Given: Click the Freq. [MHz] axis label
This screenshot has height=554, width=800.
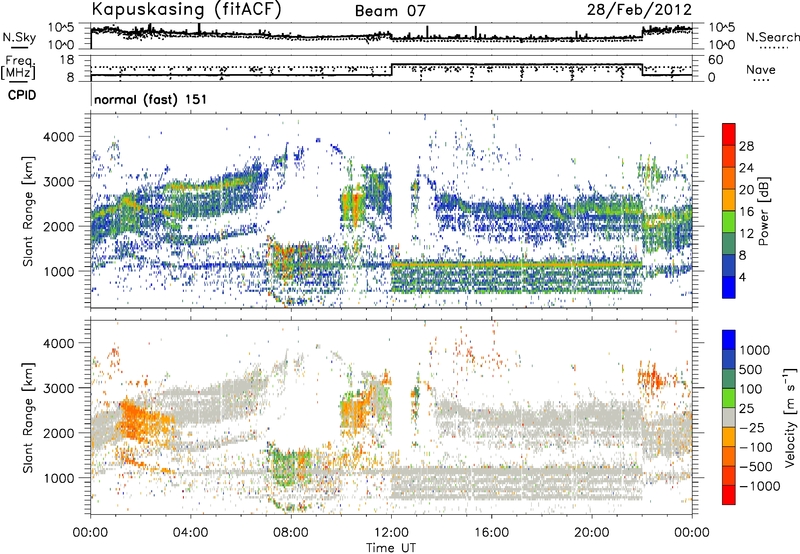Looking at the screenshot, I should click(x=19, y=68).
